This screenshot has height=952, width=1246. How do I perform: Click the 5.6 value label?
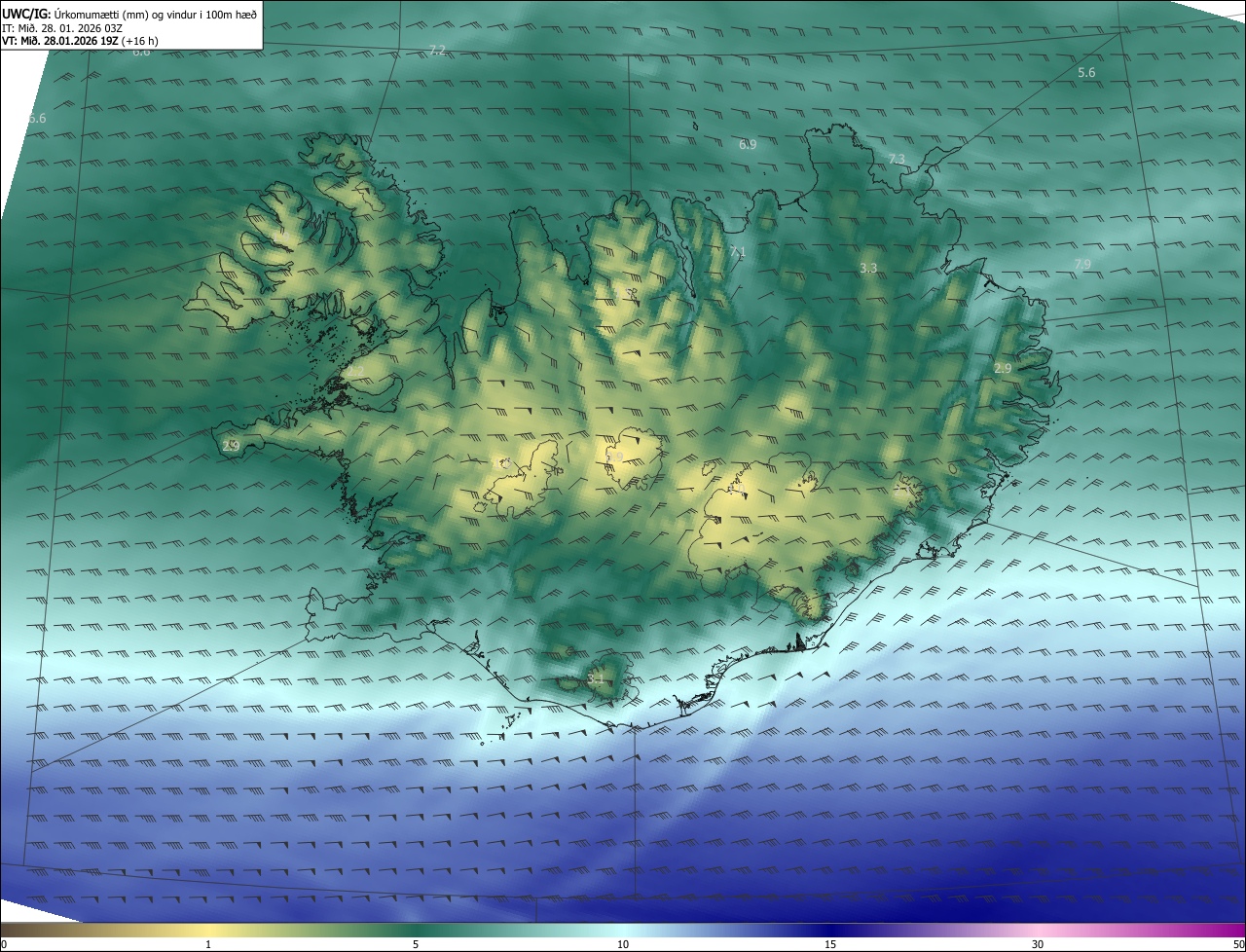tap(1086, 73)
